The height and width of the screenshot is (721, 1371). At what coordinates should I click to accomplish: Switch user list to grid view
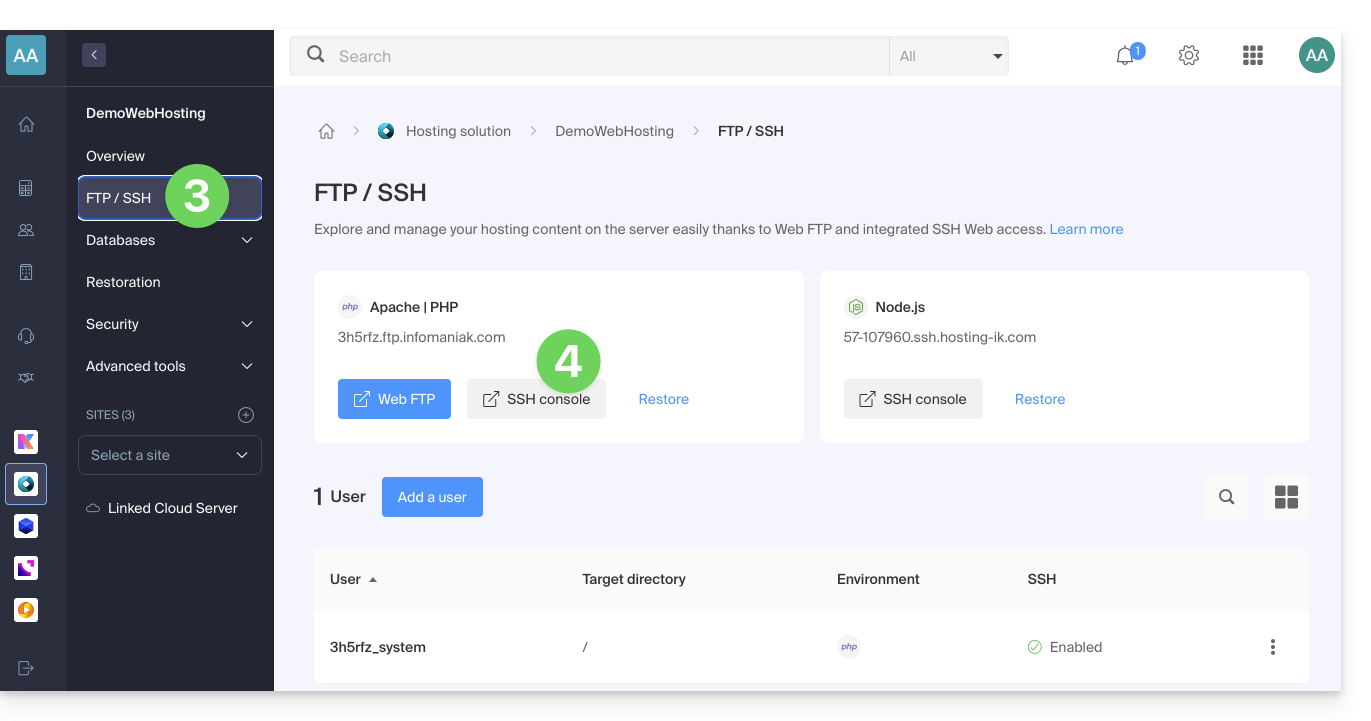(1286, 497)
